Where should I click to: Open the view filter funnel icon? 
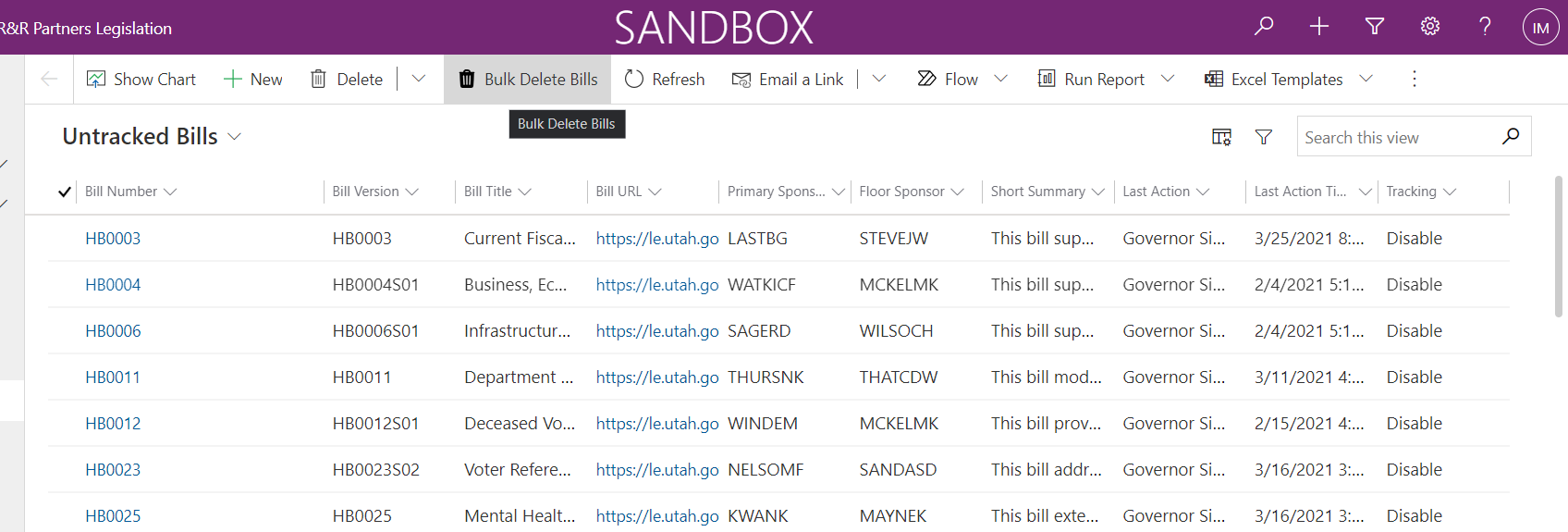pos(1264,137)
